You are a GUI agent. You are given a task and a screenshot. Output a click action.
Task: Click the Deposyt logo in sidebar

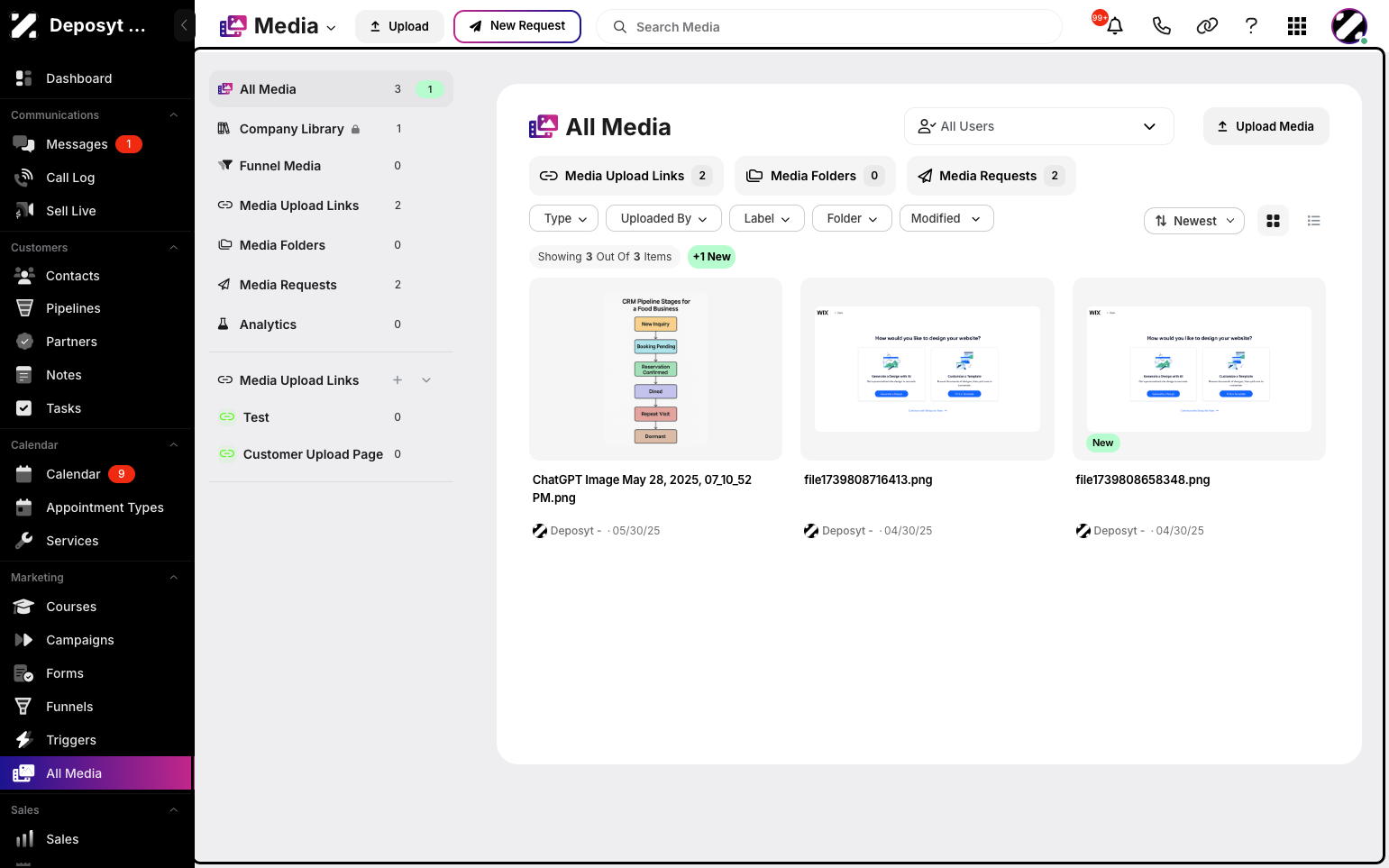coord(24,25)
